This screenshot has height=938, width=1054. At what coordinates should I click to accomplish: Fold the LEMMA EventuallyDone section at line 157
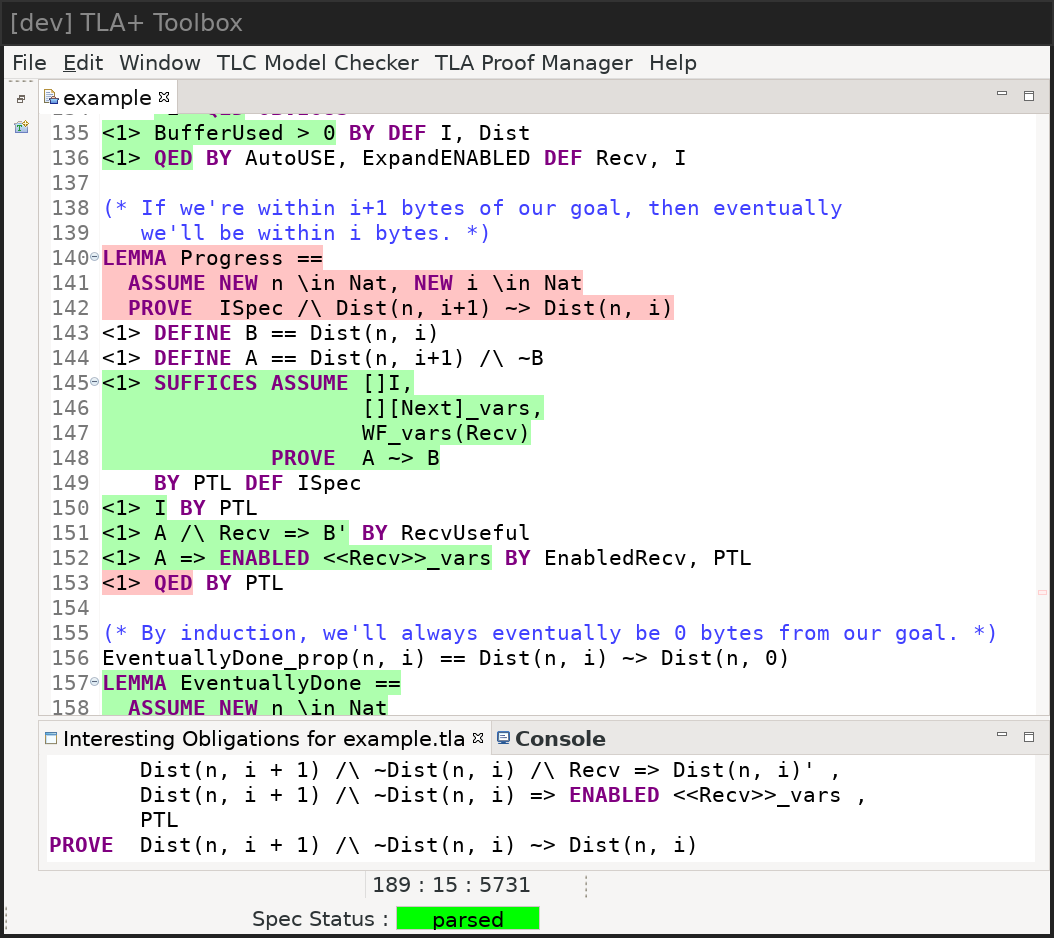(95, 682)
